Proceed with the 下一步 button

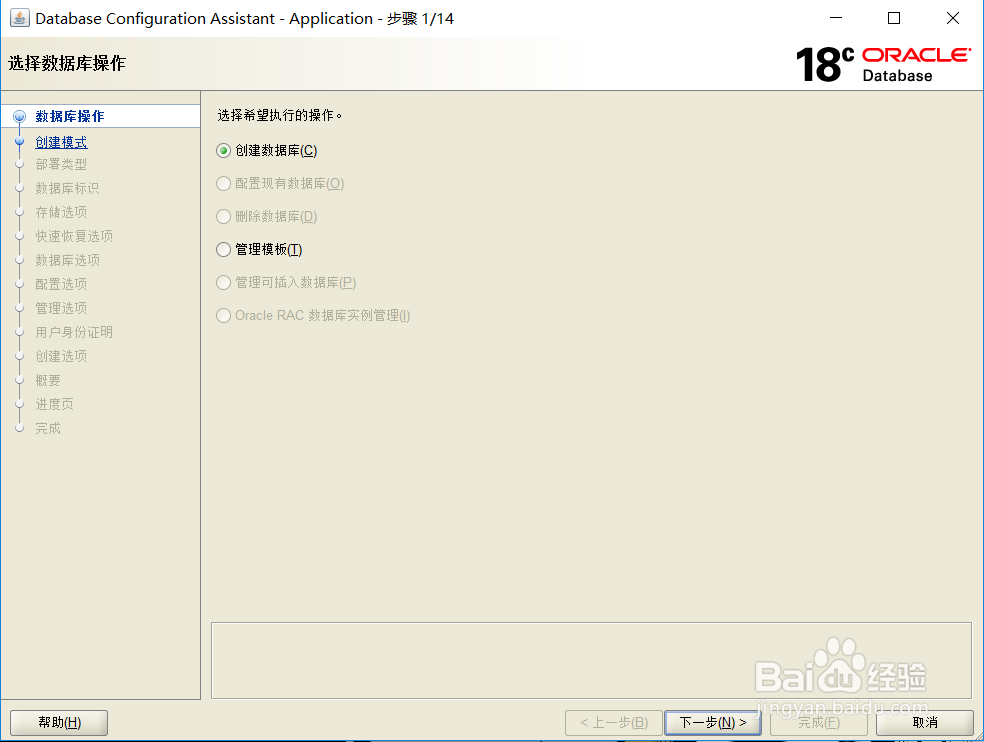pyautogui.click(x=712, y=722)
